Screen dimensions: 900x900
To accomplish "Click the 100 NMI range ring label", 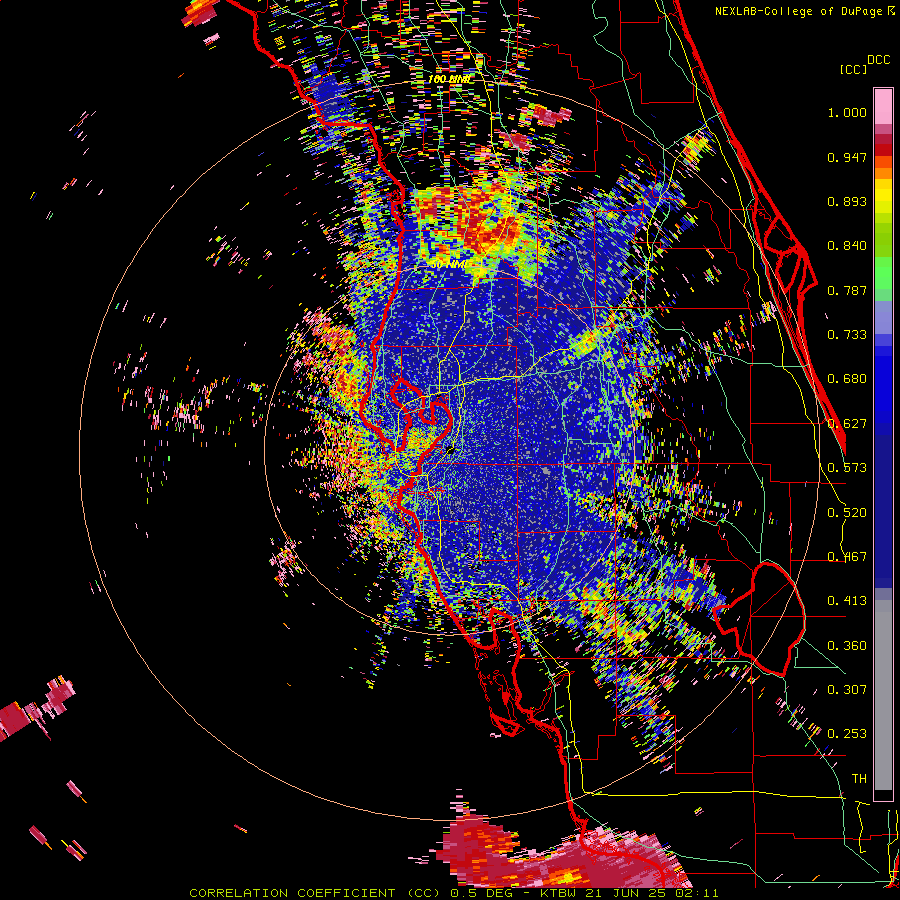I will [x=449, y=79].
